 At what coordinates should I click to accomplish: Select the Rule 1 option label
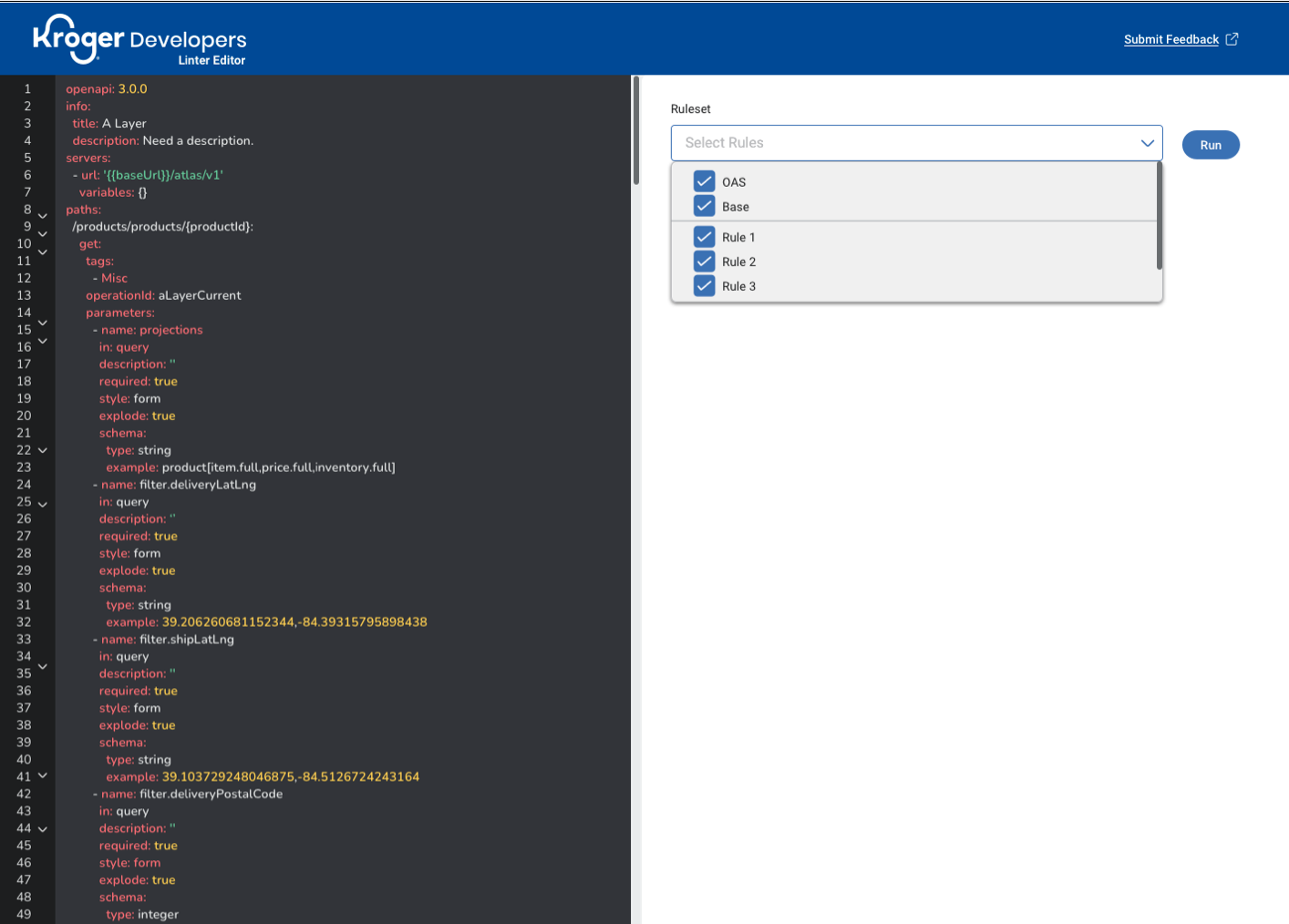click(738, 237)
